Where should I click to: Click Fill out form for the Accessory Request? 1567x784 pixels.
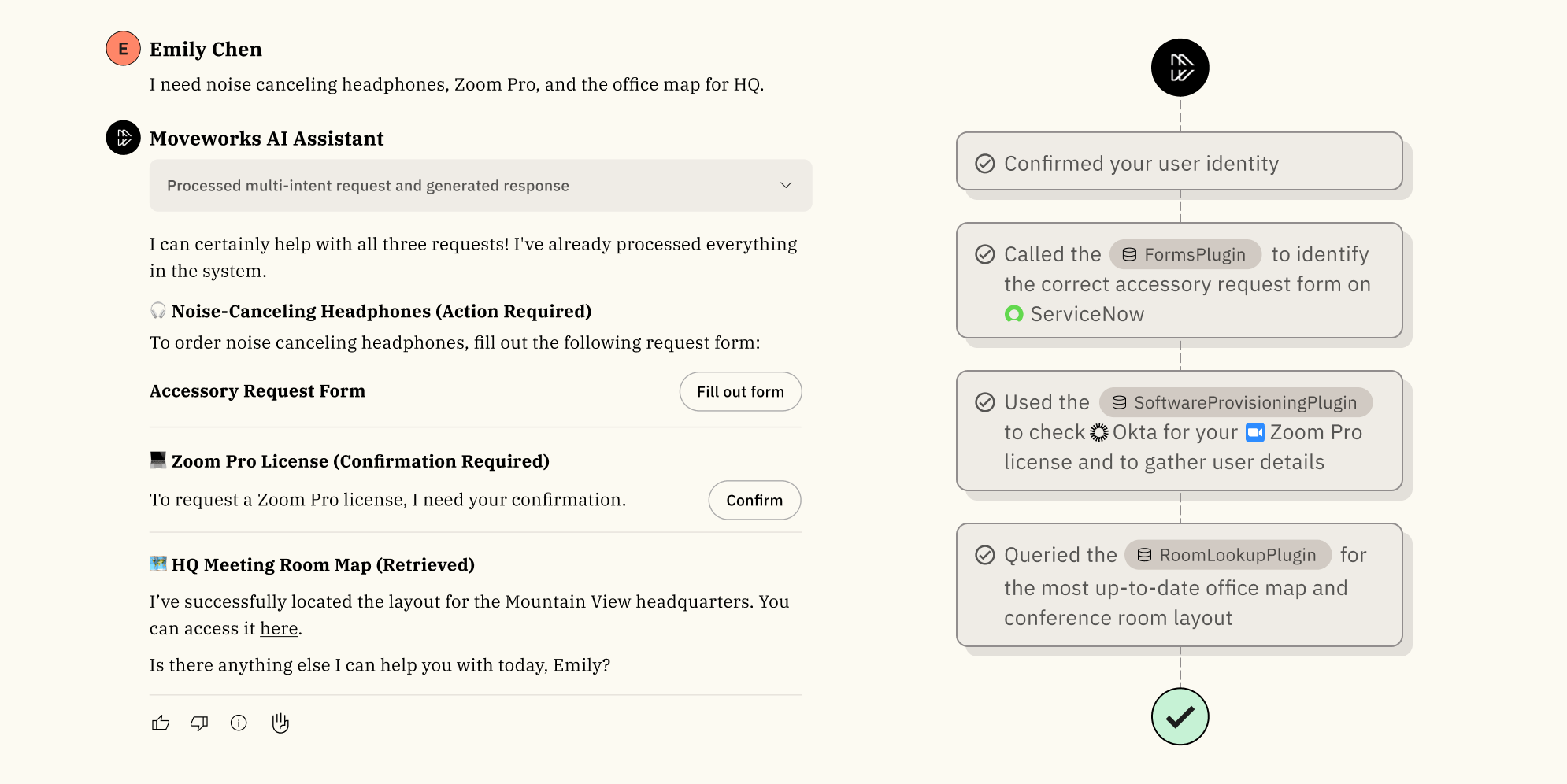740,391
